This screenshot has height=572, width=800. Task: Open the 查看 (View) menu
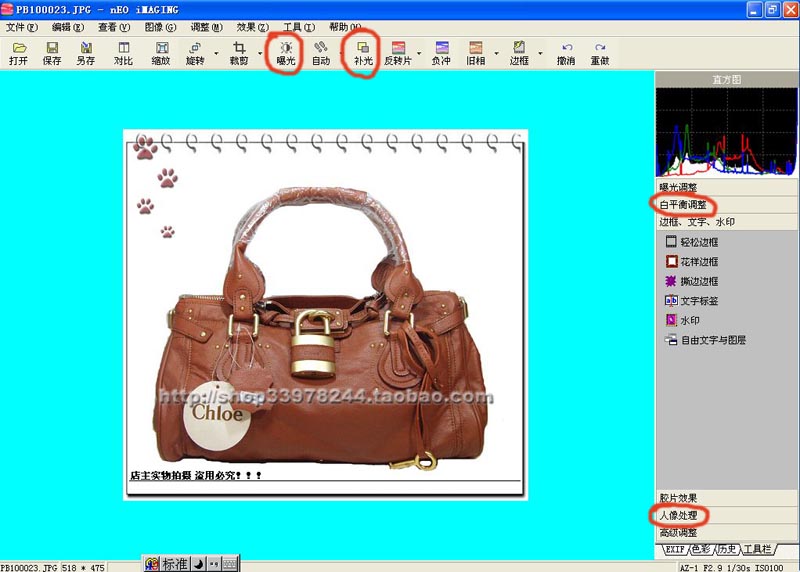click(114, 27)
